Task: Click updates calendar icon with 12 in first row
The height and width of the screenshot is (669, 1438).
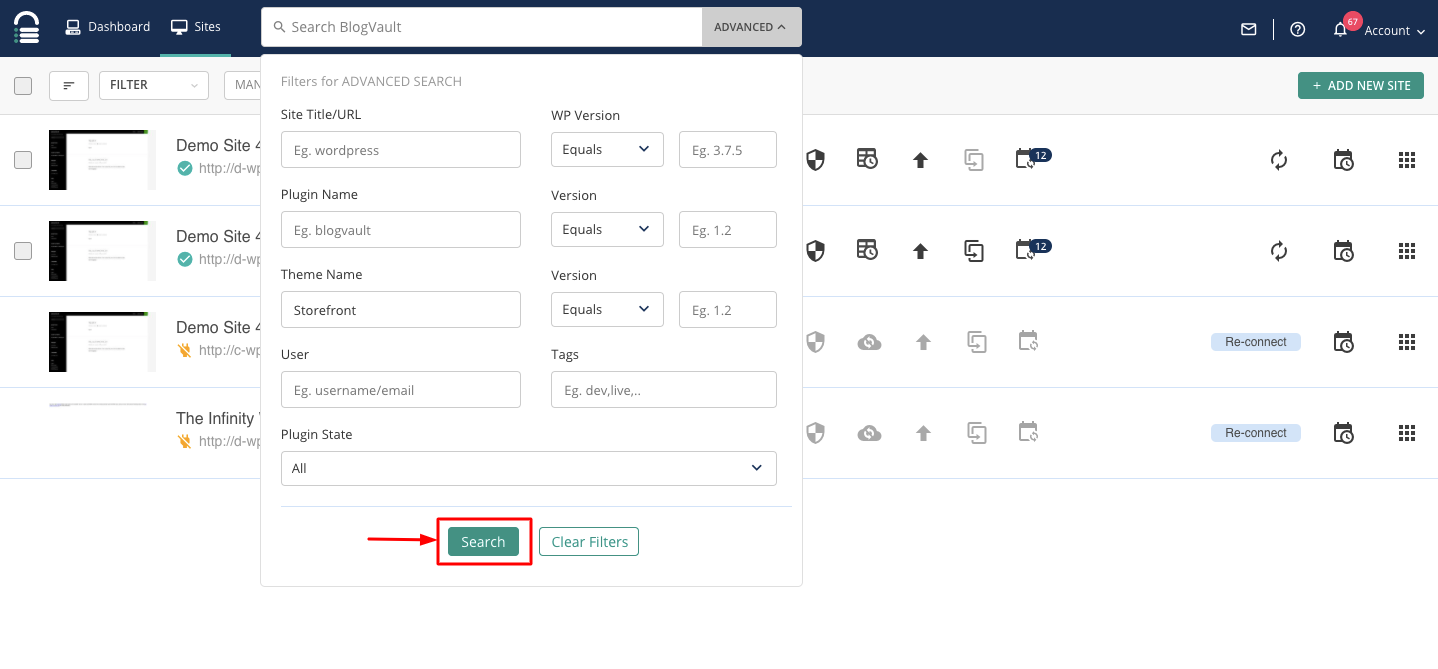Action: [1032, 158]
